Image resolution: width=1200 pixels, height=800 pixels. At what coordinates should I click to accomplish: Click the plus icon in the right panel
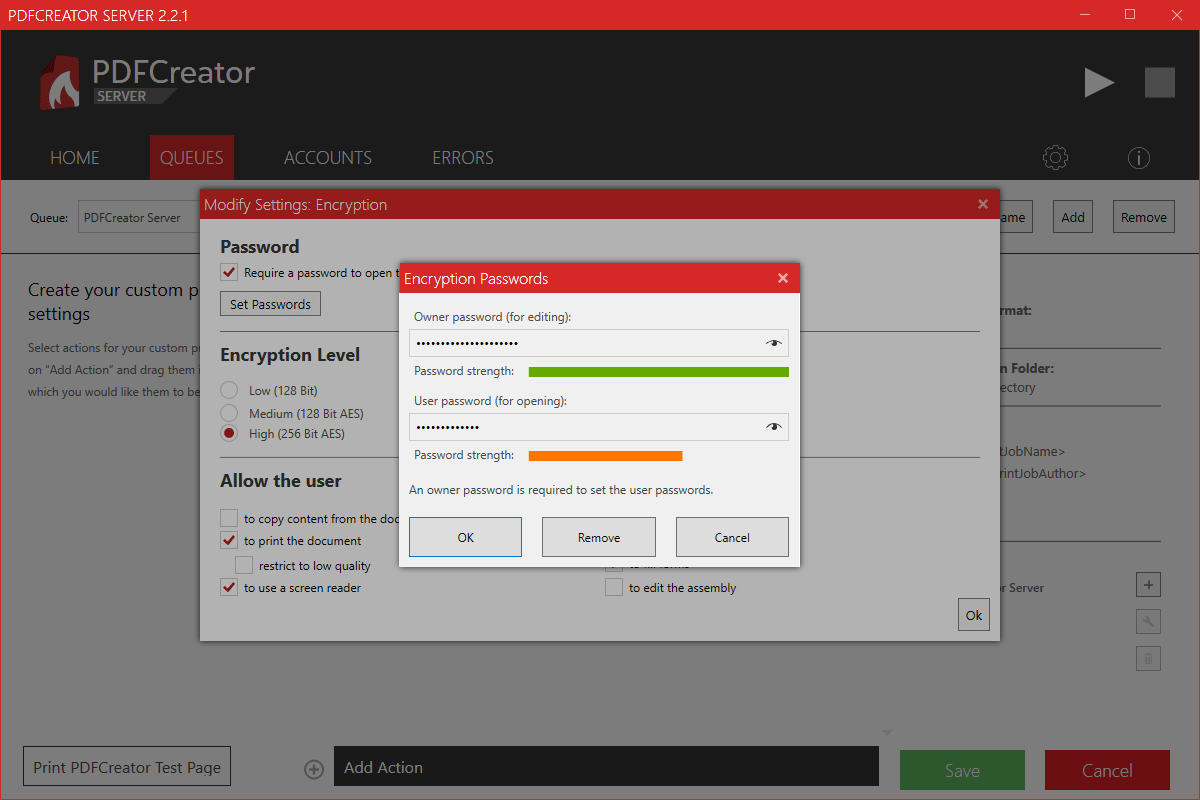click(1149, 585)
